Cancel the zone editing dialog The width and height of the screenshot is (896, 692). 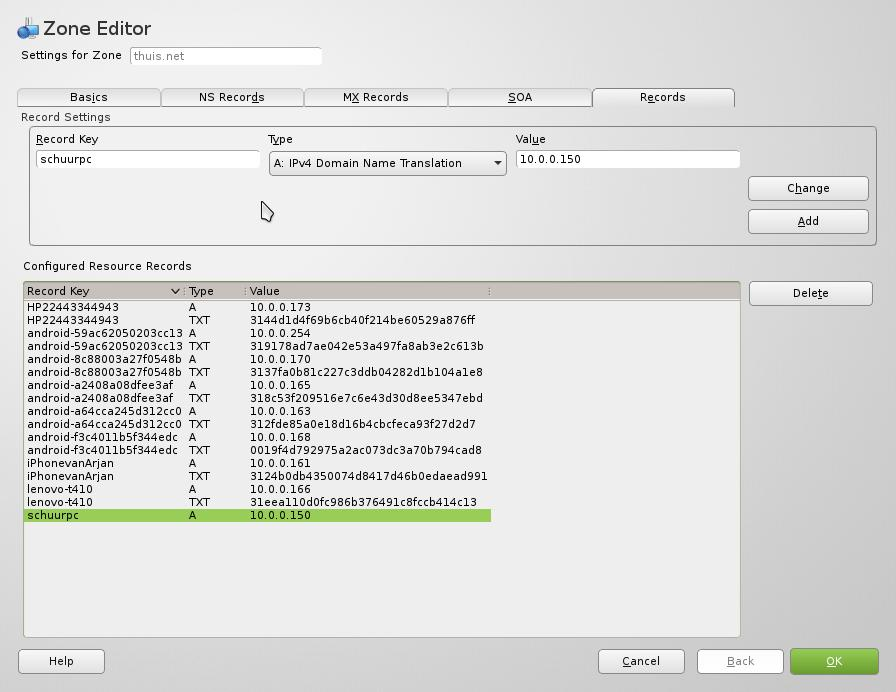point(641,661)
